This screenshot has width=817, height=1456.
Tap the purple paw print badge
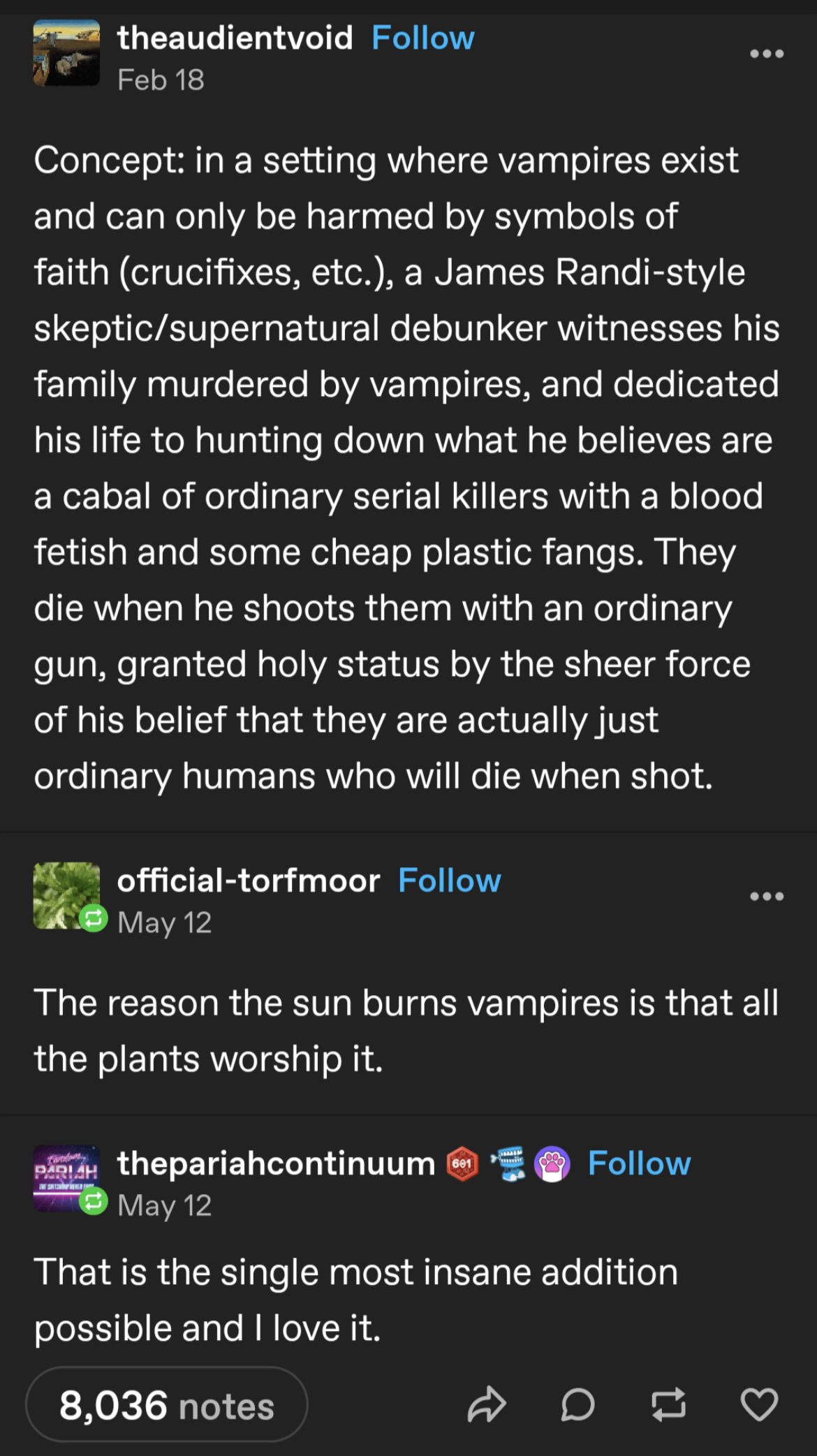click(x=552, y=1164)
